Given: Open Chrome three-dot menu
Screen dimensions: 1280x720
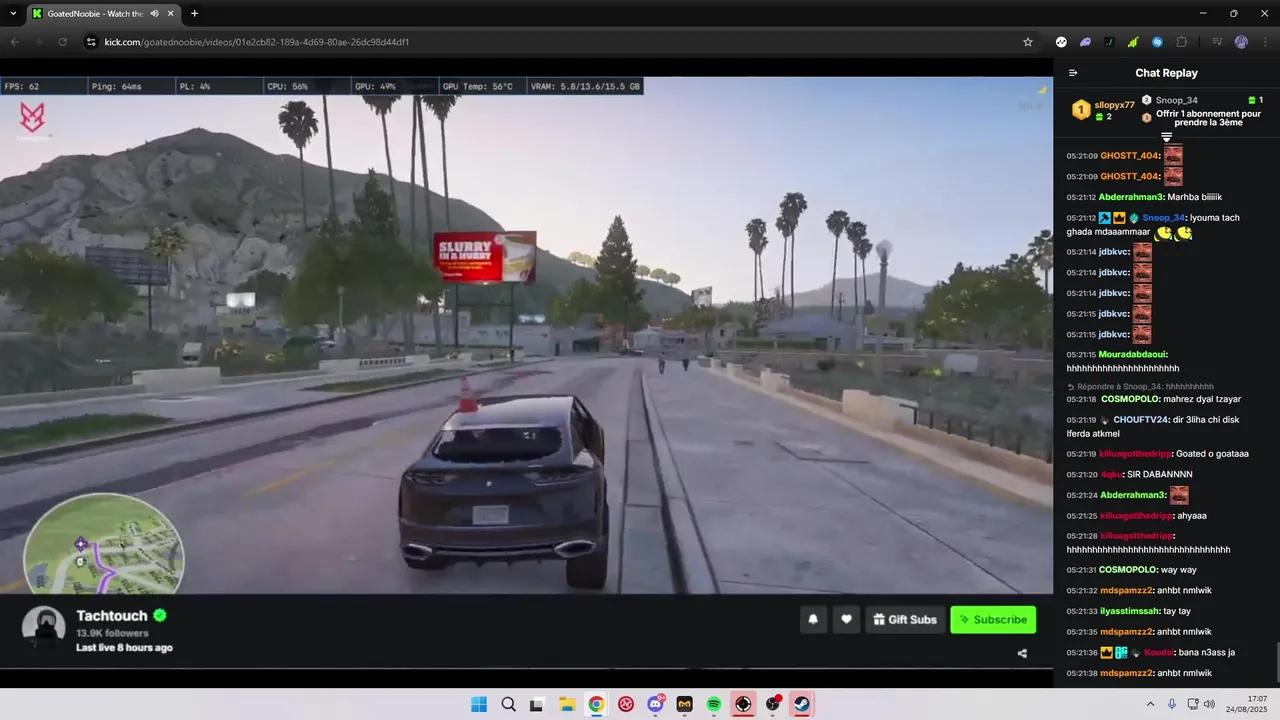Looking at the screenshot, I should 1265,42.
